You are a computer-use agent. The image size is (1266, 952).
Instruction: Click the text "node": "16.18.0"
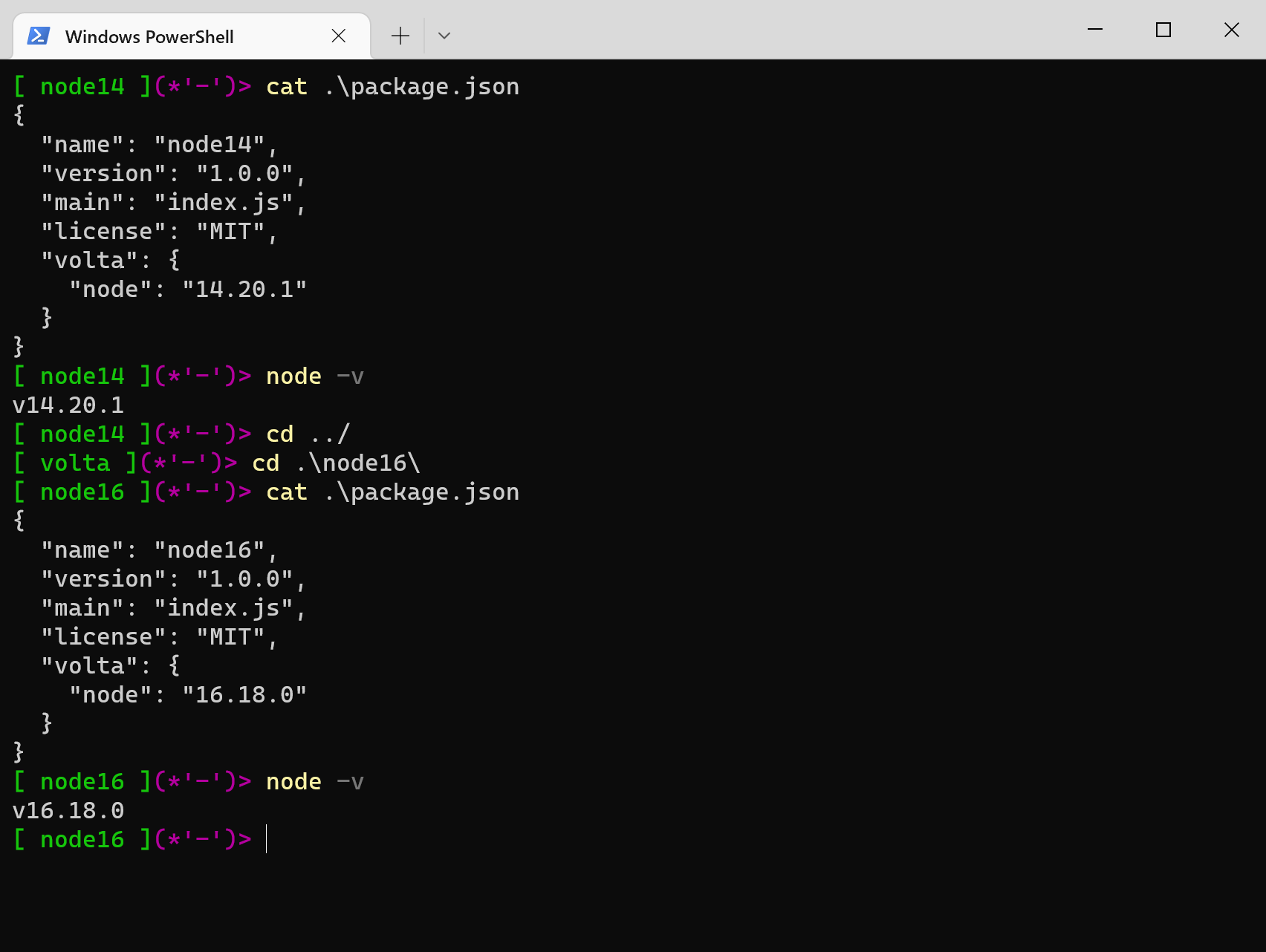(x=188, y=695)
